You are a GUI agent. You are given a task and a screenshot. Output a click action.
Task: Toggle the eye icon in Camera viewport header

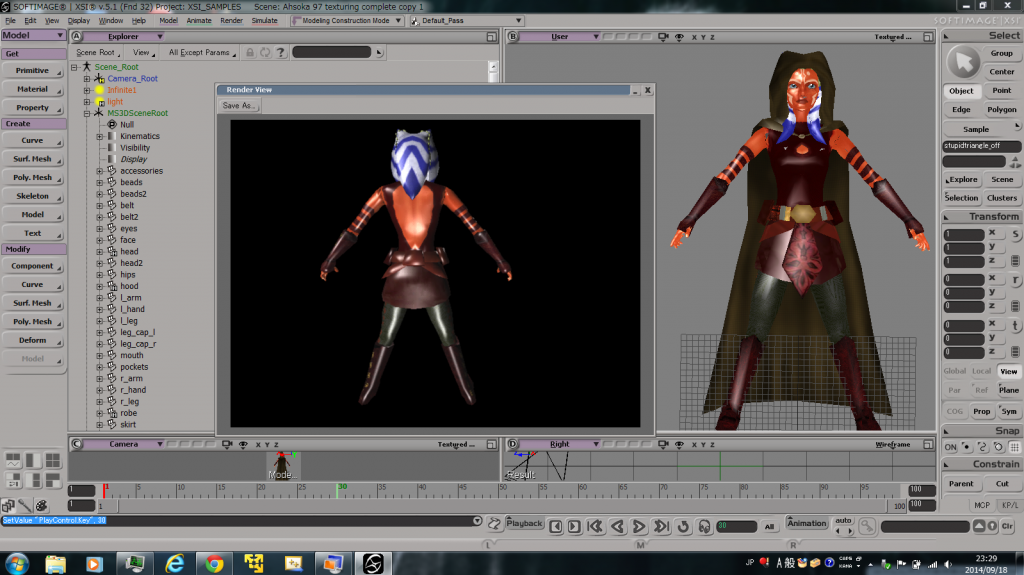coord(243,444)
